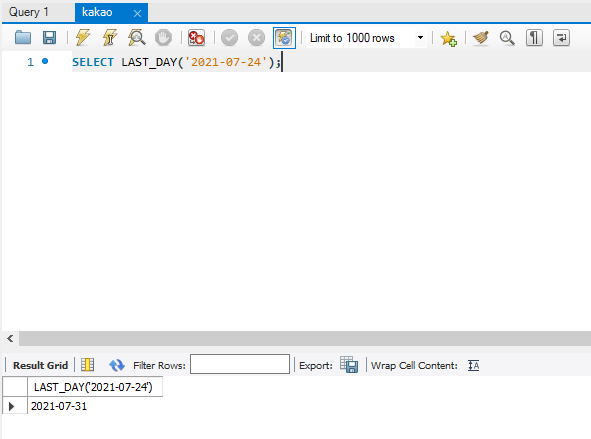Run EXPLAIN on the current statement

pyautogui.click(x=136, y=38)
